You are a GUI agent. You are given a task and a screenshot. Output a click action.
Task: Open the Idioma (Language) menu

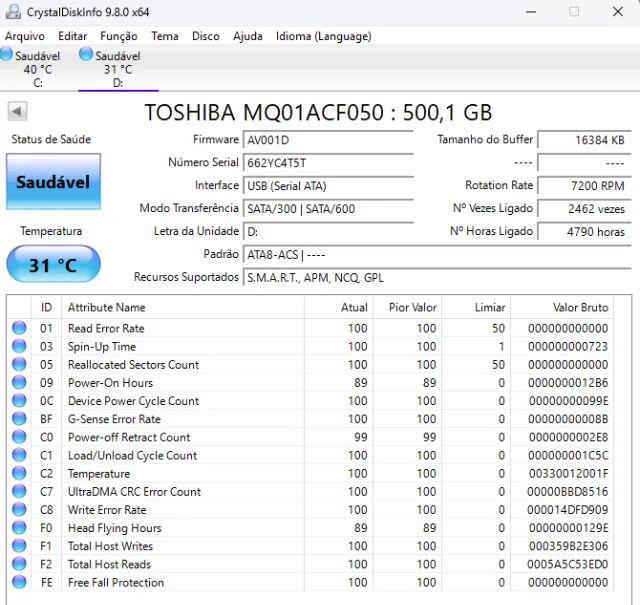pyautogui.click(x=323, y=36)
